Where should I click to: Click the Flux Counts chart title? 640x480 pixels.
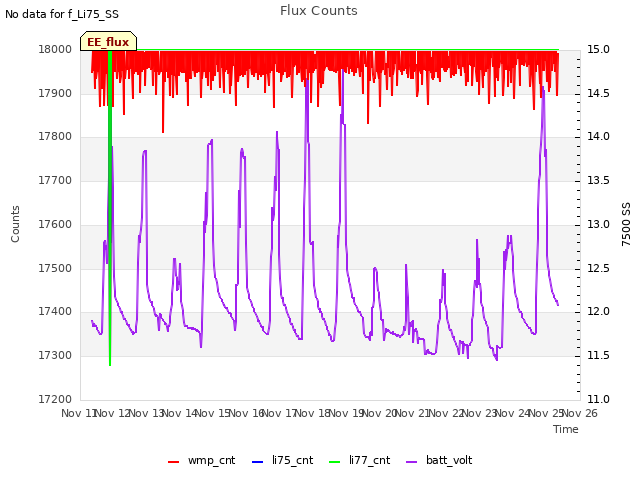pyautogui.click(x=319, y=11)
